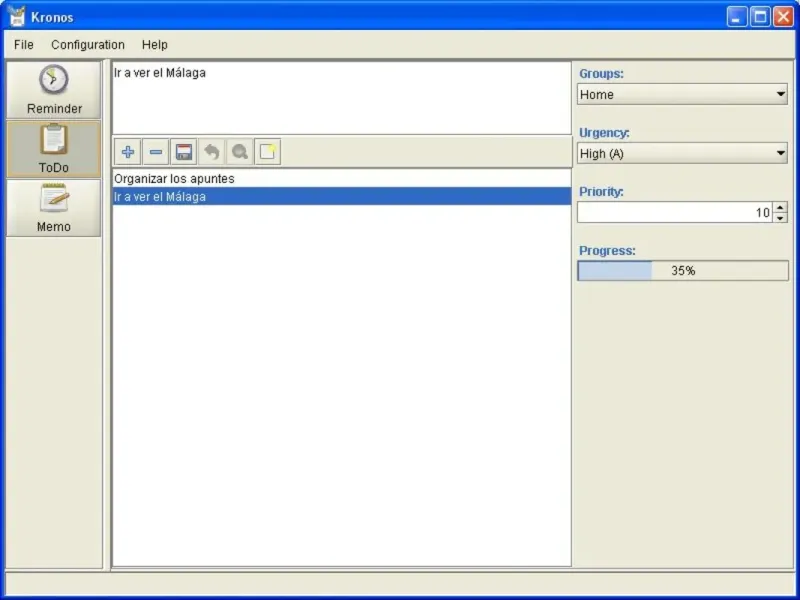Expand the Groups dropdown showing Home
The width and height of the screenshot is (800, 600).
(x=682, y=94)
